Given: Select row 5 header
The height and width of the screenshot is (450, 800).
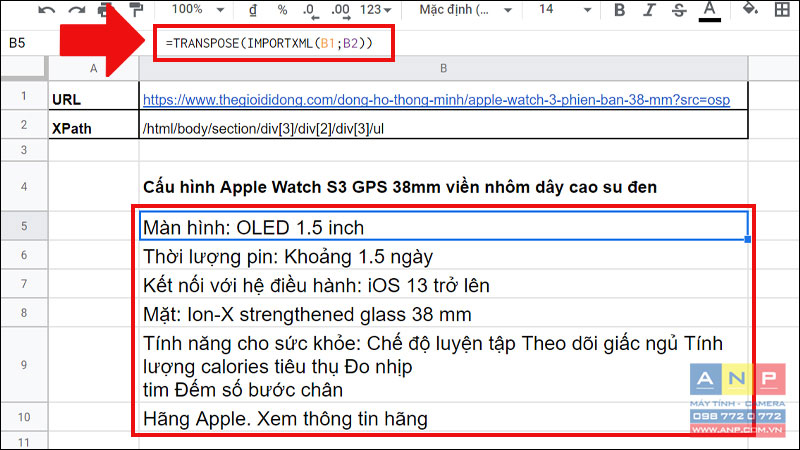Looking at the screenshot, I should (24, 226).
